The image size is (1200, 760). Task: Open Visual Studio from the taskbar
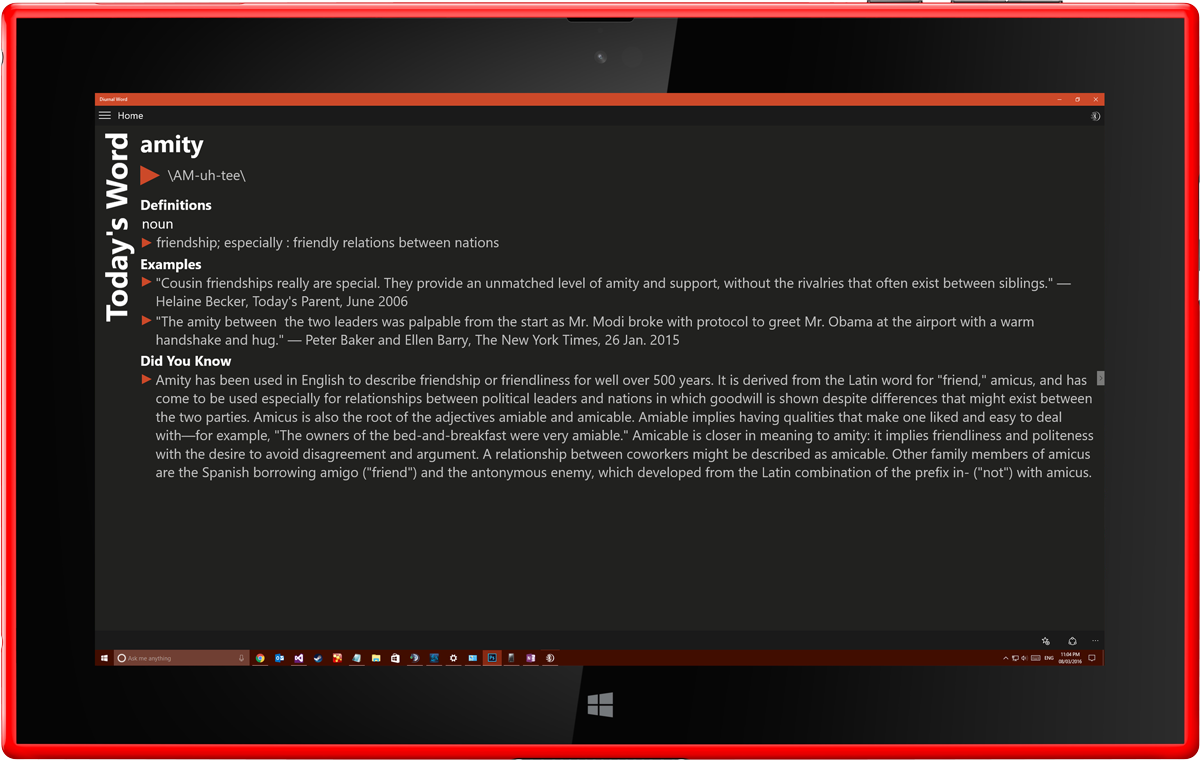coord(298,658)
